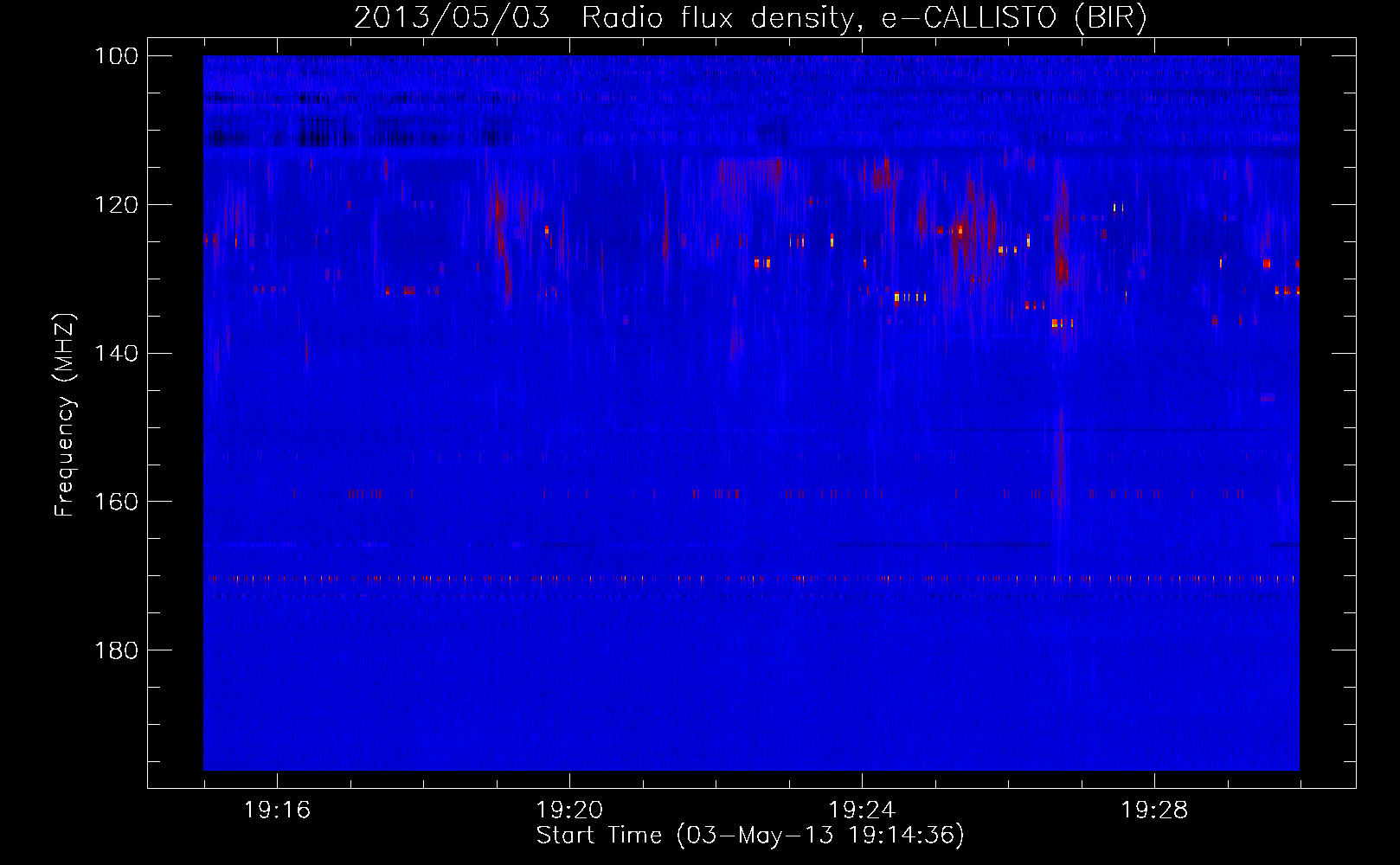The image size is (1400, 865).
Task: Click the 19:16 time tick label
Action: tap(277, 811)
